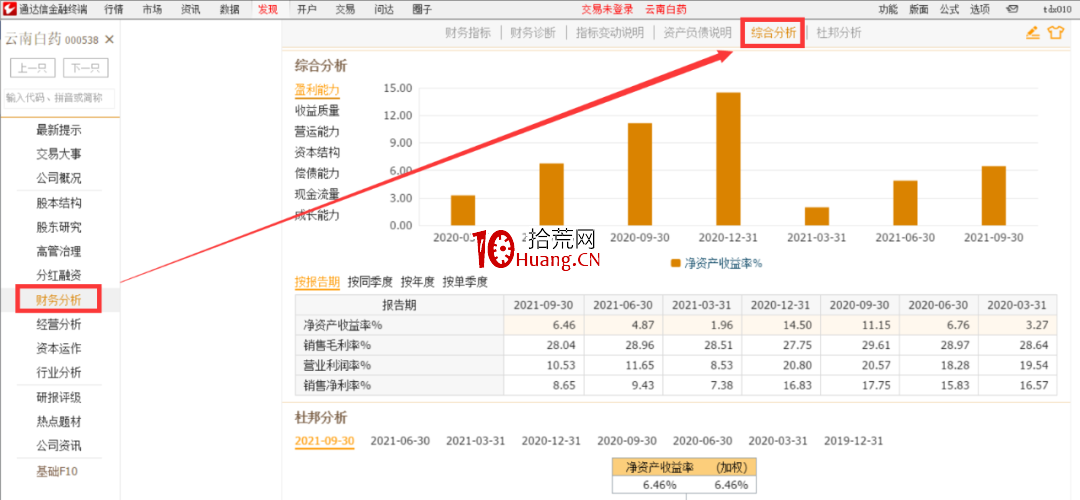Image resolution: width=1080 pixels, height=500 pixels.
Task: Select 资本结构 chart category
Action: pyautogui.click(x=317, y=152)
